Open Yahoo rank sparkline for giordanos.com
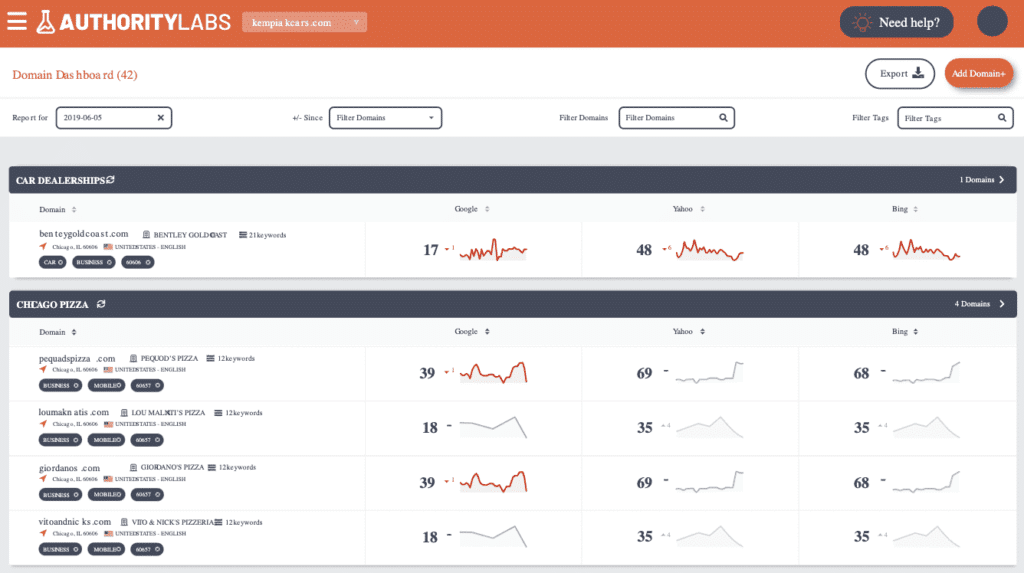1024x573 pixels. point(709,482)
